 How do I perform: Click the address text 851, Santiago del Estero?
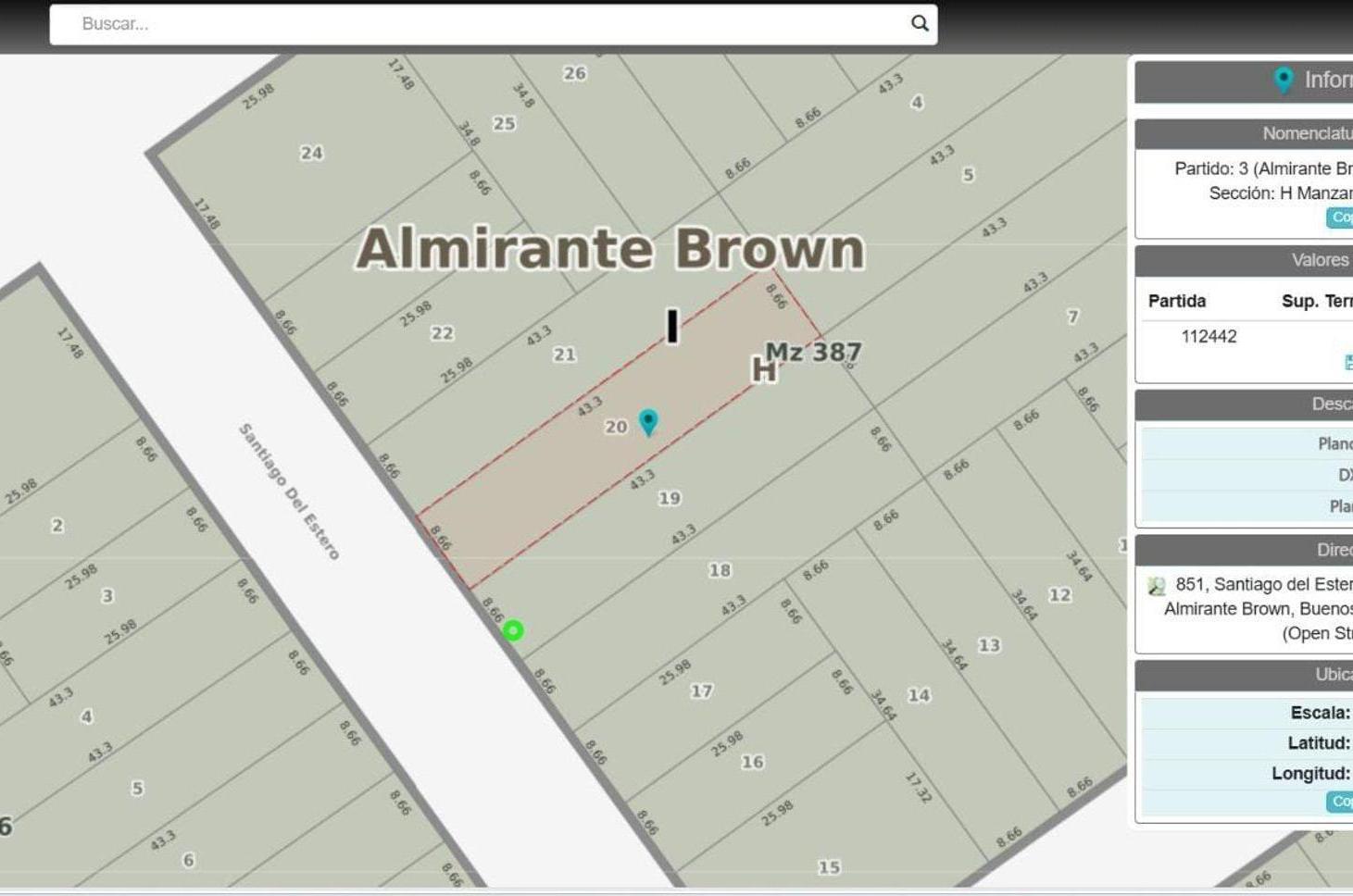point(1264,584)
